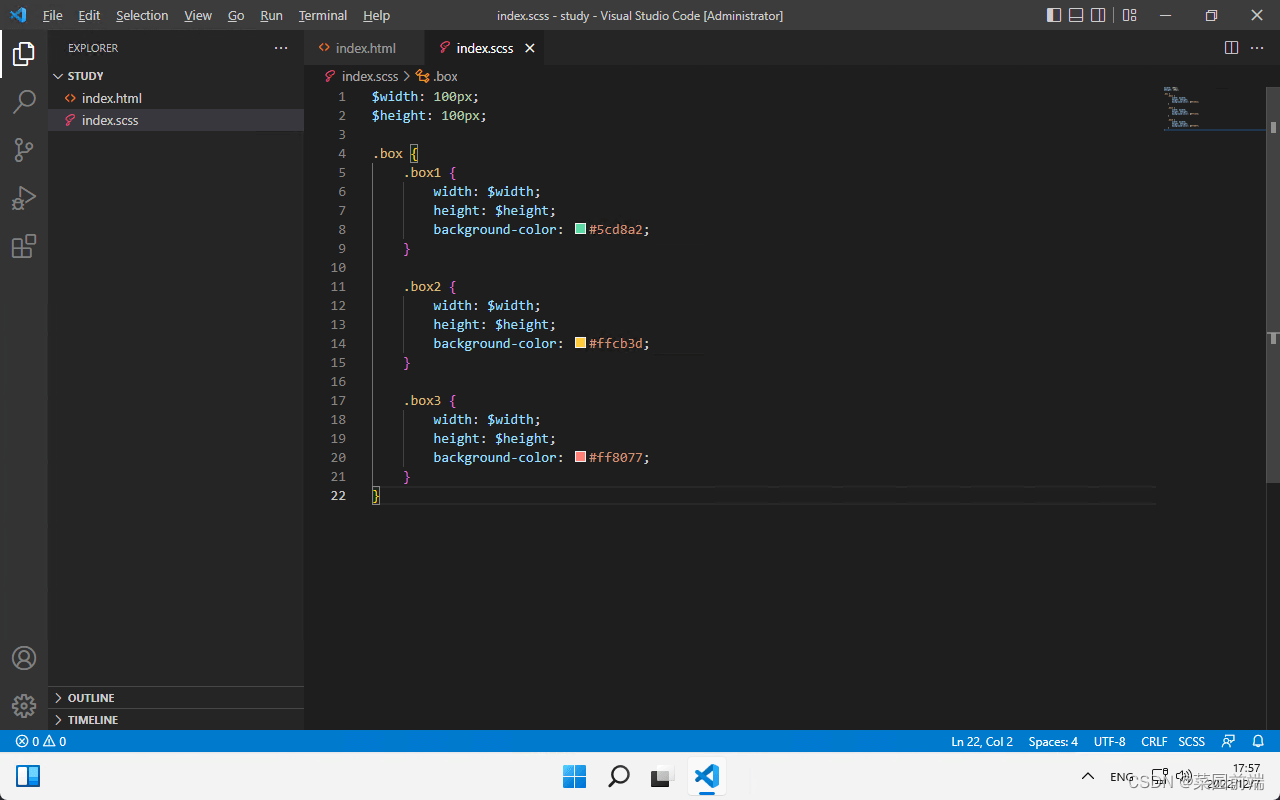Open editor More Actions ellipsis
Viewport: 1280px width, 800px height.
(1258, 48)
